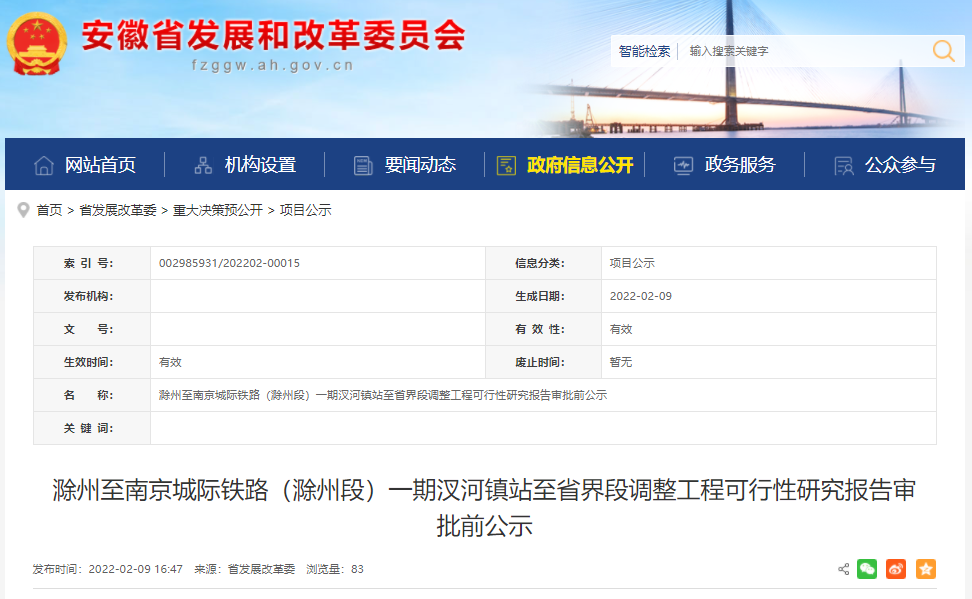Viewport: 972px width, 599px height.
Task: Open the 政府信息公开 menu item
Action: click(x=580, y=165)
